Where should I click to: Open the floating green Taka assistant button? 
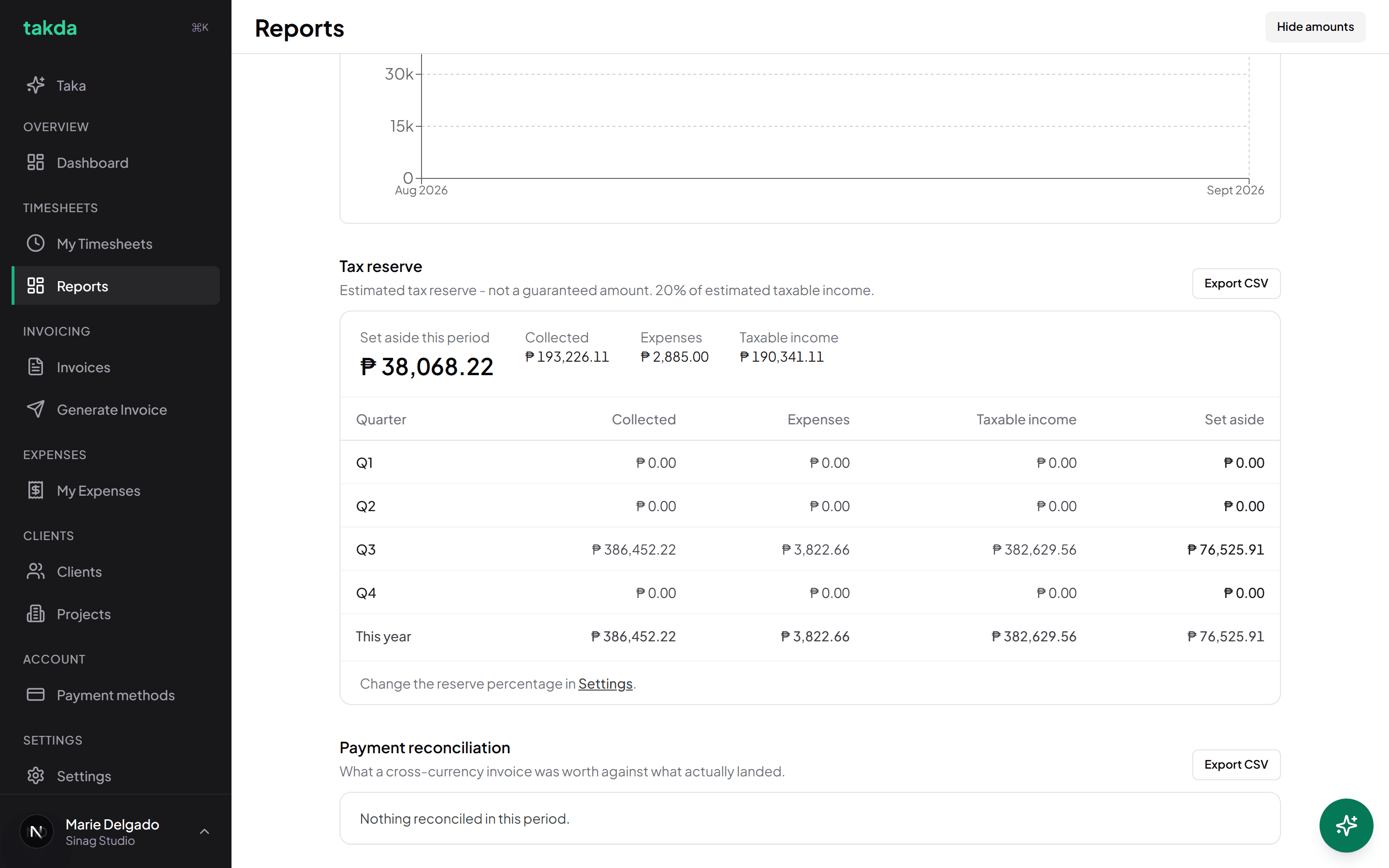tap(1346, 826)
